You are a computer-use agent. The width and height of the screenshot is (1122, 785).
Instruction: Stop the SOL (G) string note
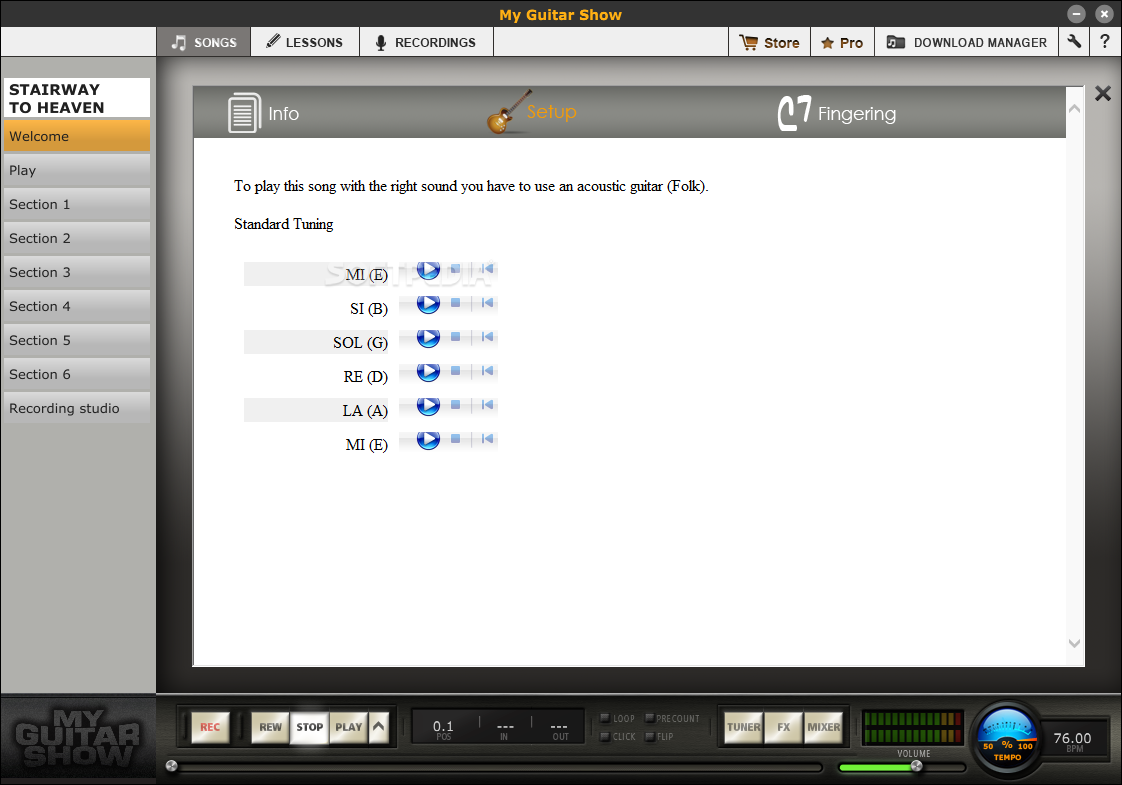[455, 337]
